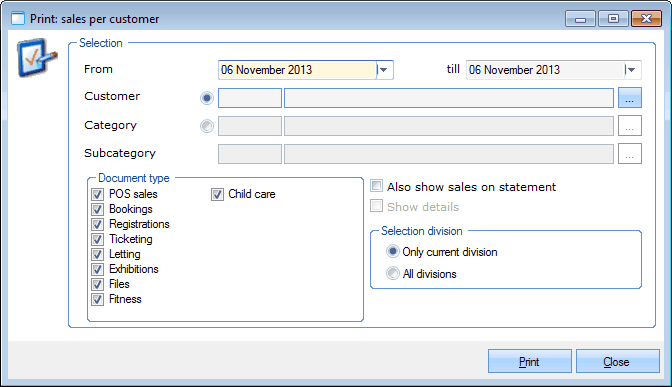Click the customer code input field
Image resolution: width=672 pixels, height=387 pixels.
(250, 98)
